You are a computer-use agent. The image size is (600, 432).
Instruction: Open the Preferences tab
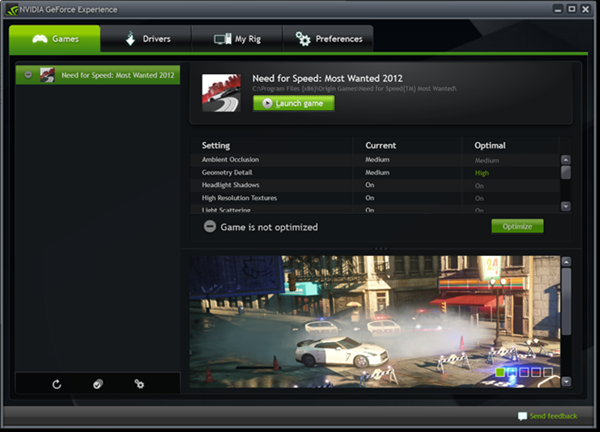329,39
